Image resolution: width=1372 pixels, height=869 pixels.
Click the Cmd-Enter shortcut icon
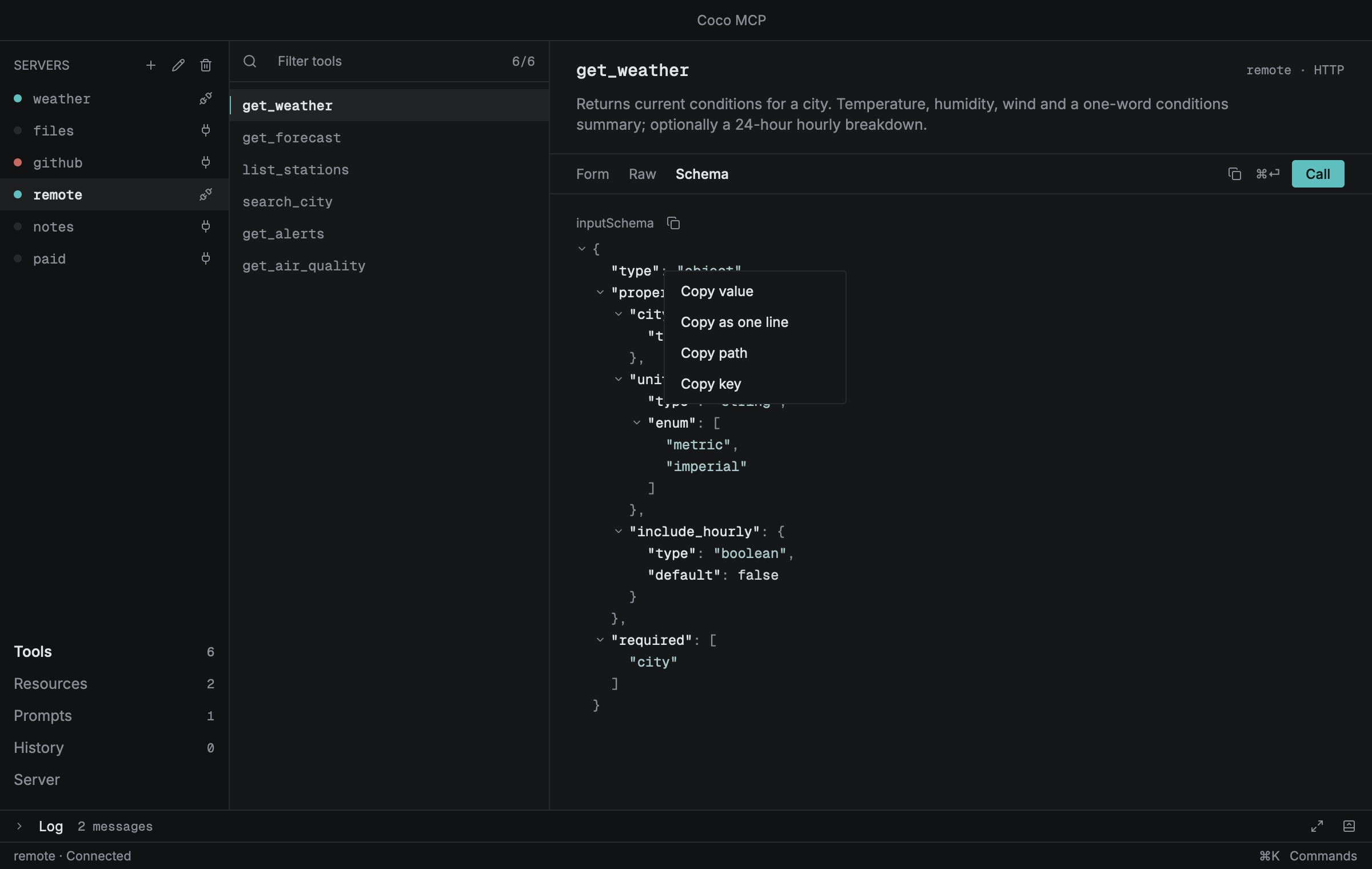pos(1267,174)
